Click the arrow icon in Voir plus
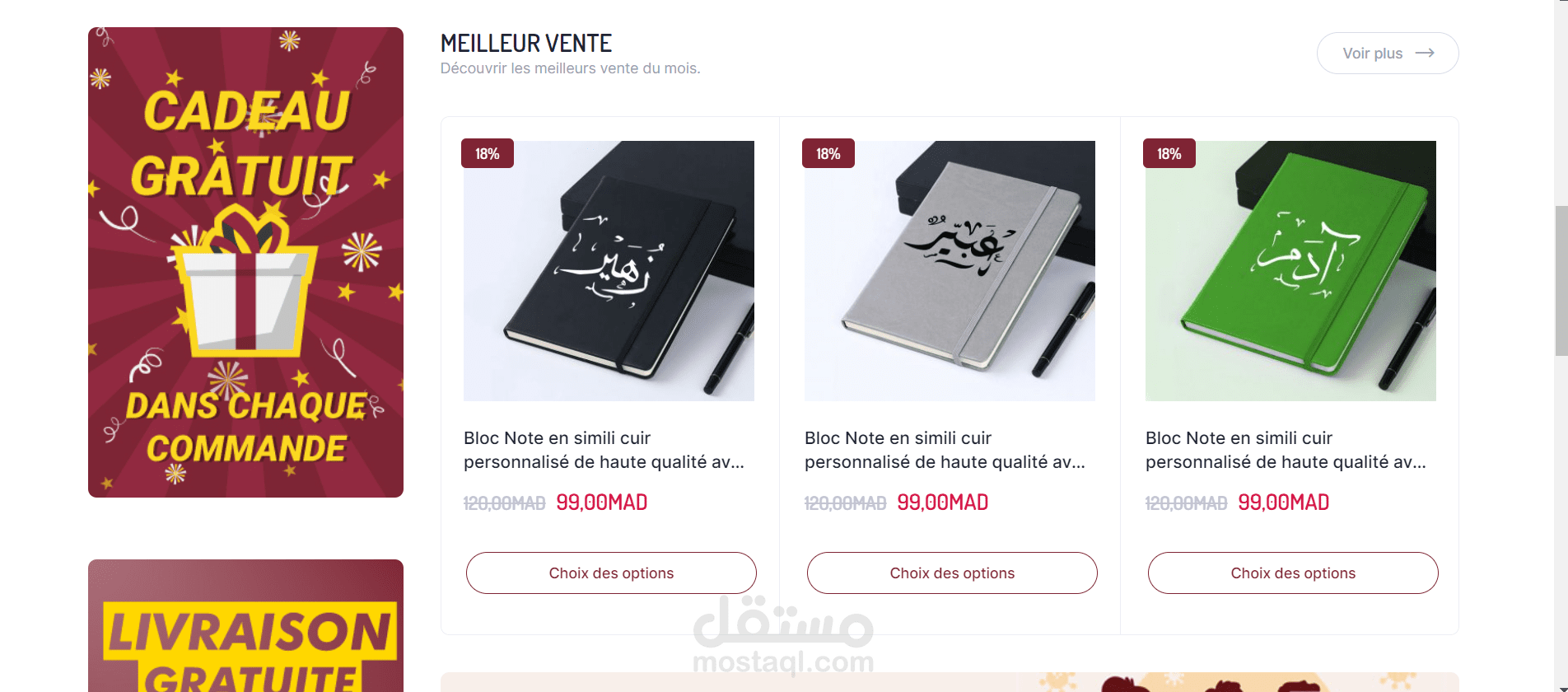This screenshot has height=692, width=1568. pyautogui.click(x=1425, y=54)
